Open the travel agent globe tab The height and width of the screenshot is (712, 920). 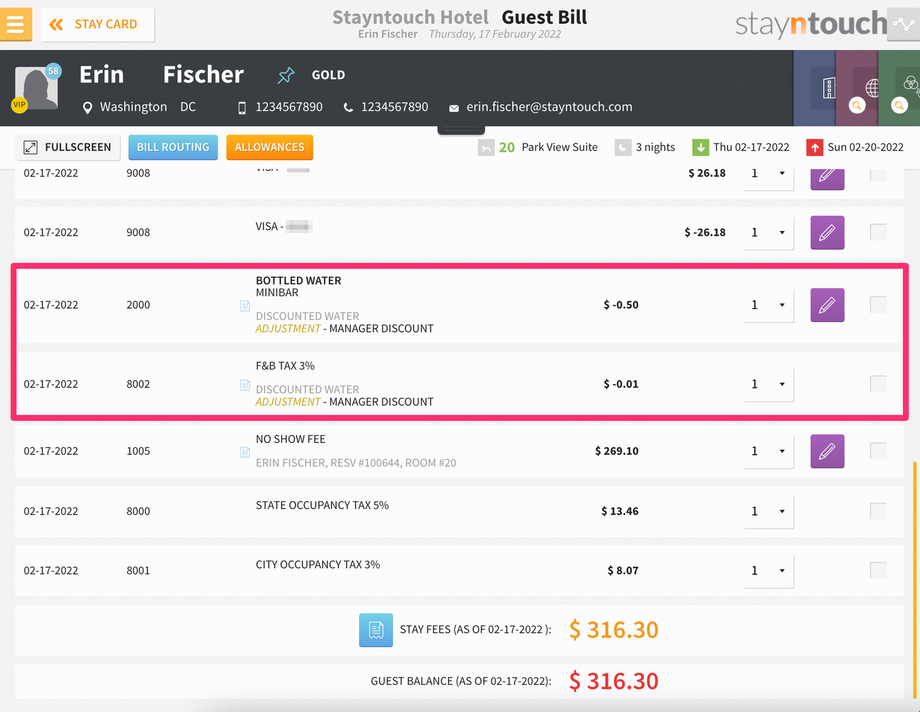pos(872,88)
